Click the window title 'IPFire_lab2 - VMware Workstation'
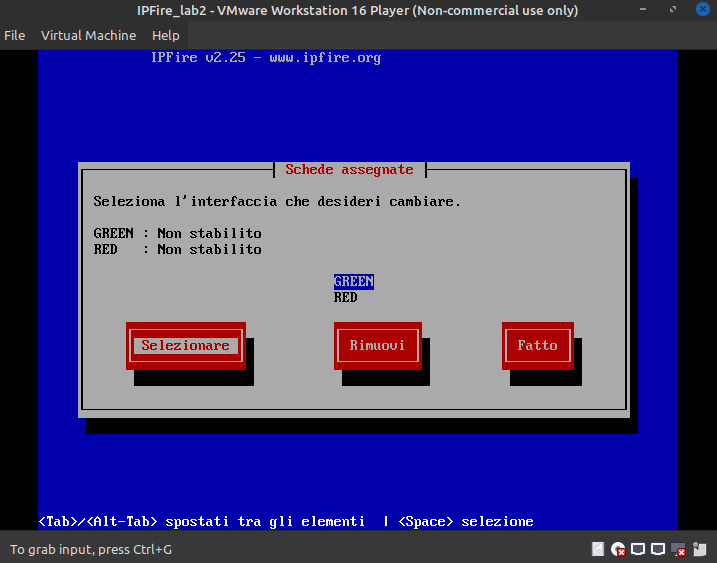Viewport: 717px width, 563px height. pyautogui.click(x=358, y=10)
